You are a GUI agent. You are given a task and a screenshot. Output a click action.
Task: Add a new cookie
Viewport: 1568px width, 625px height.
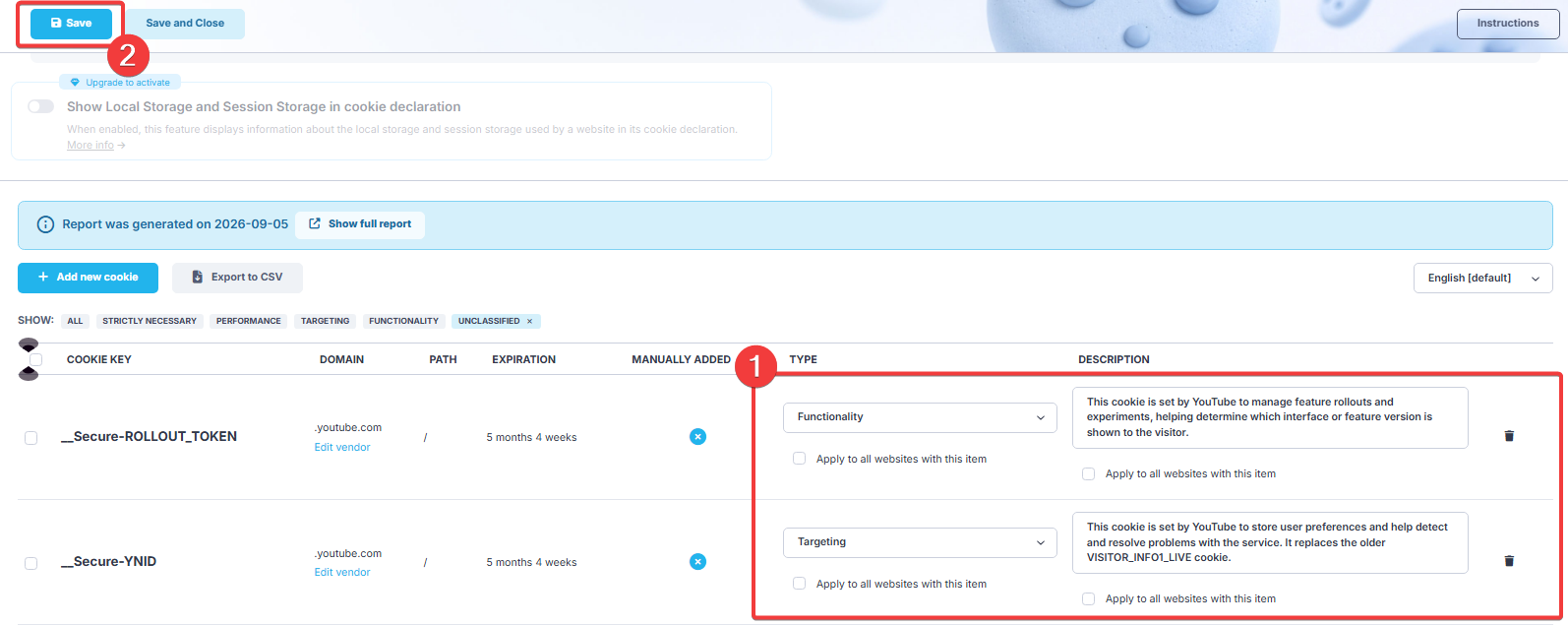[x=88, y=278]
